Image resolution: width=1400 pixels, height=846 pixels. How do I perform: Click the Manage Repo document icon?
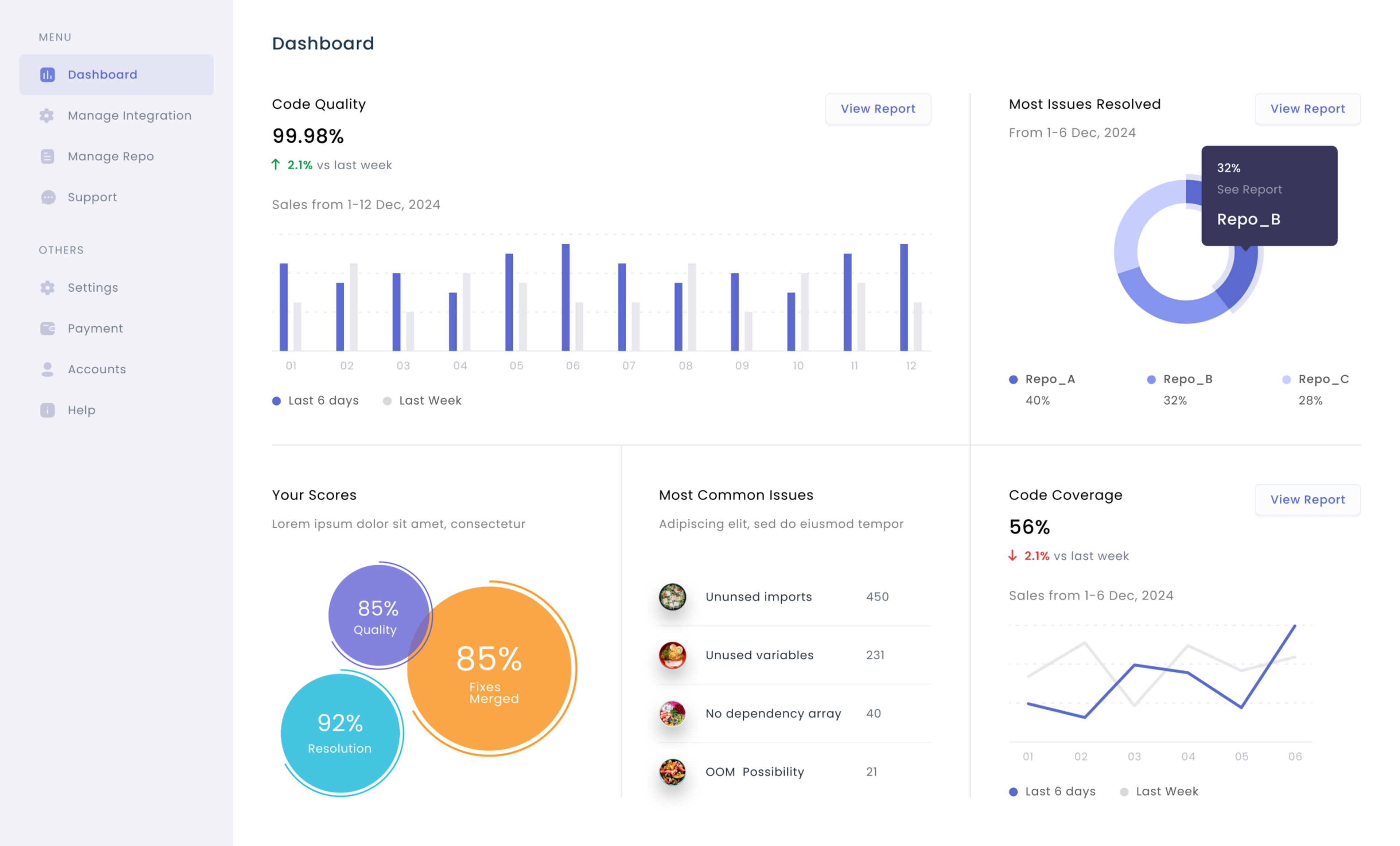(47, 156)
